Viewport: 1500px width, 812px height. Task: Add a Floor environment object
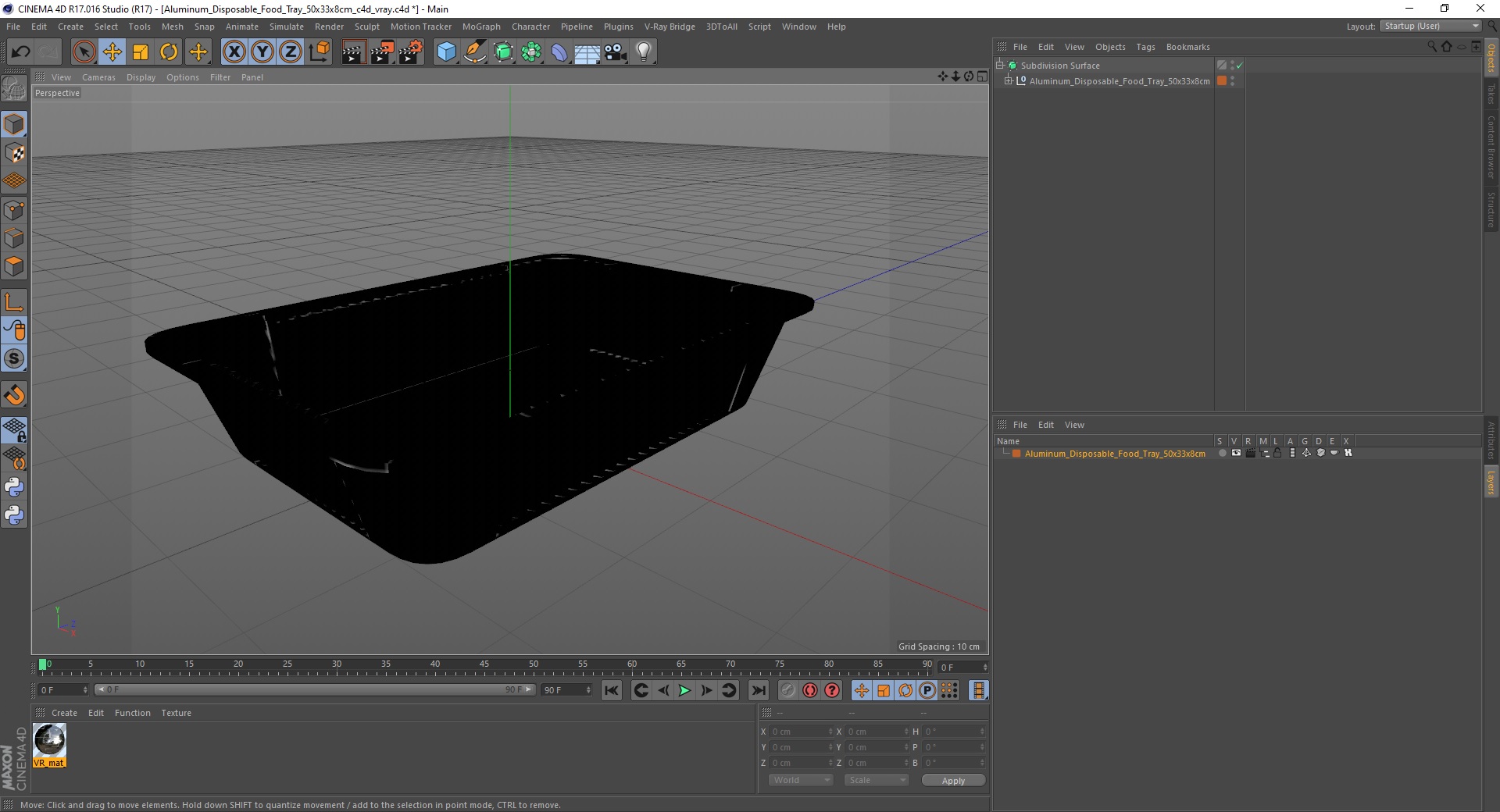pos(587,52)
